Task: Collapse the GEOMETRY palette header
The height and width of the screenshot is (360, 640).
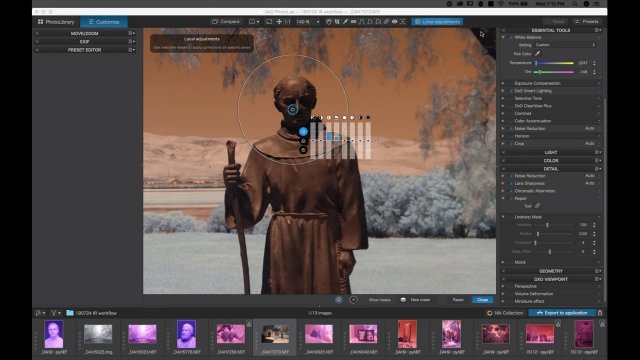Action: 551,271
